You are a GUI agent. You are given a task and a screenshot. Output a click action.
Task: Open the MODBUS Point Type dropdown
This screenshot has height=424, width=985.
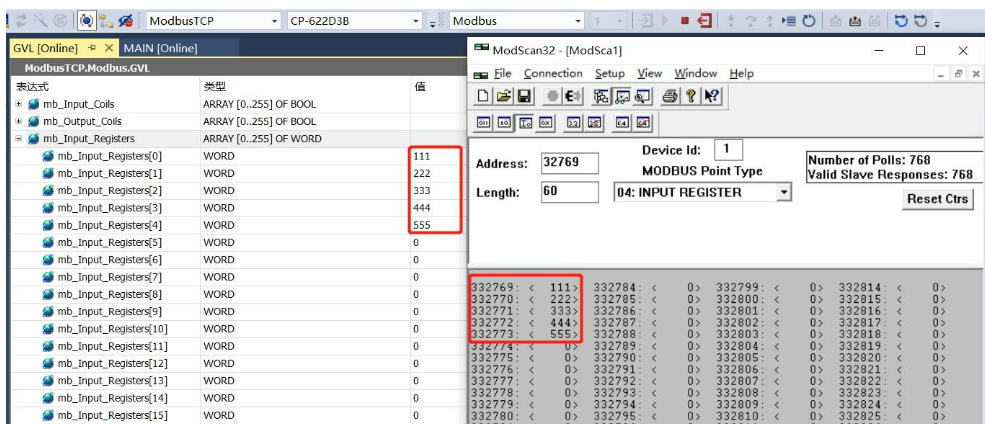[783, 192]
